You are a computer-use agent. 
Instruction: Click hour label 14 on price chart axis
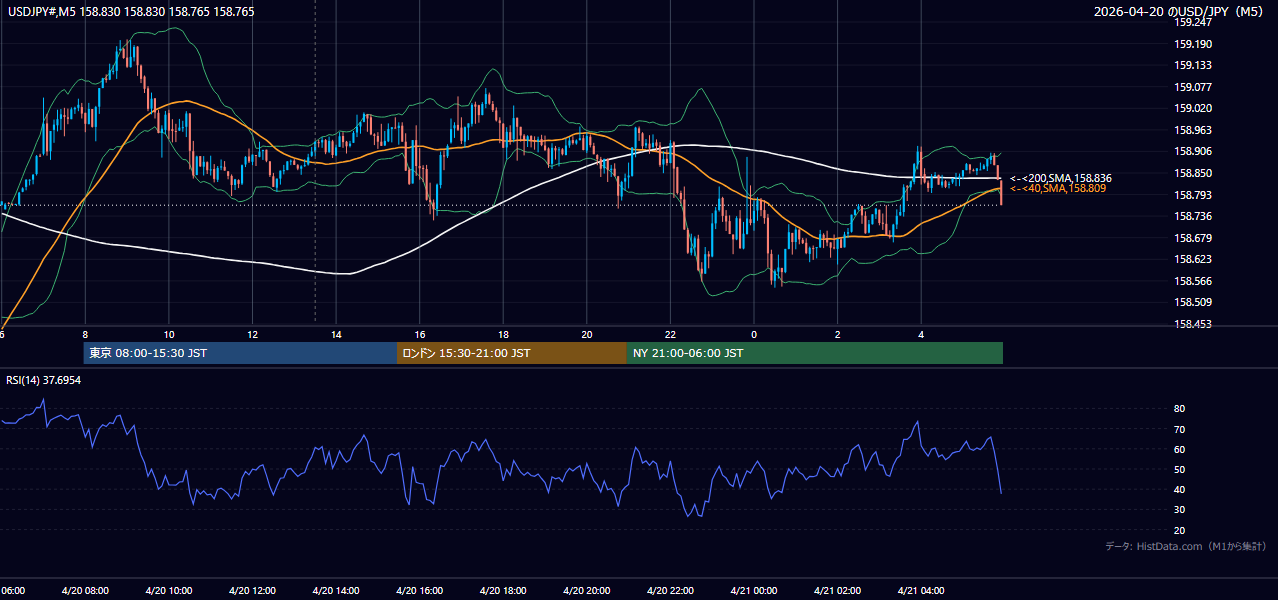pos(336,335)
